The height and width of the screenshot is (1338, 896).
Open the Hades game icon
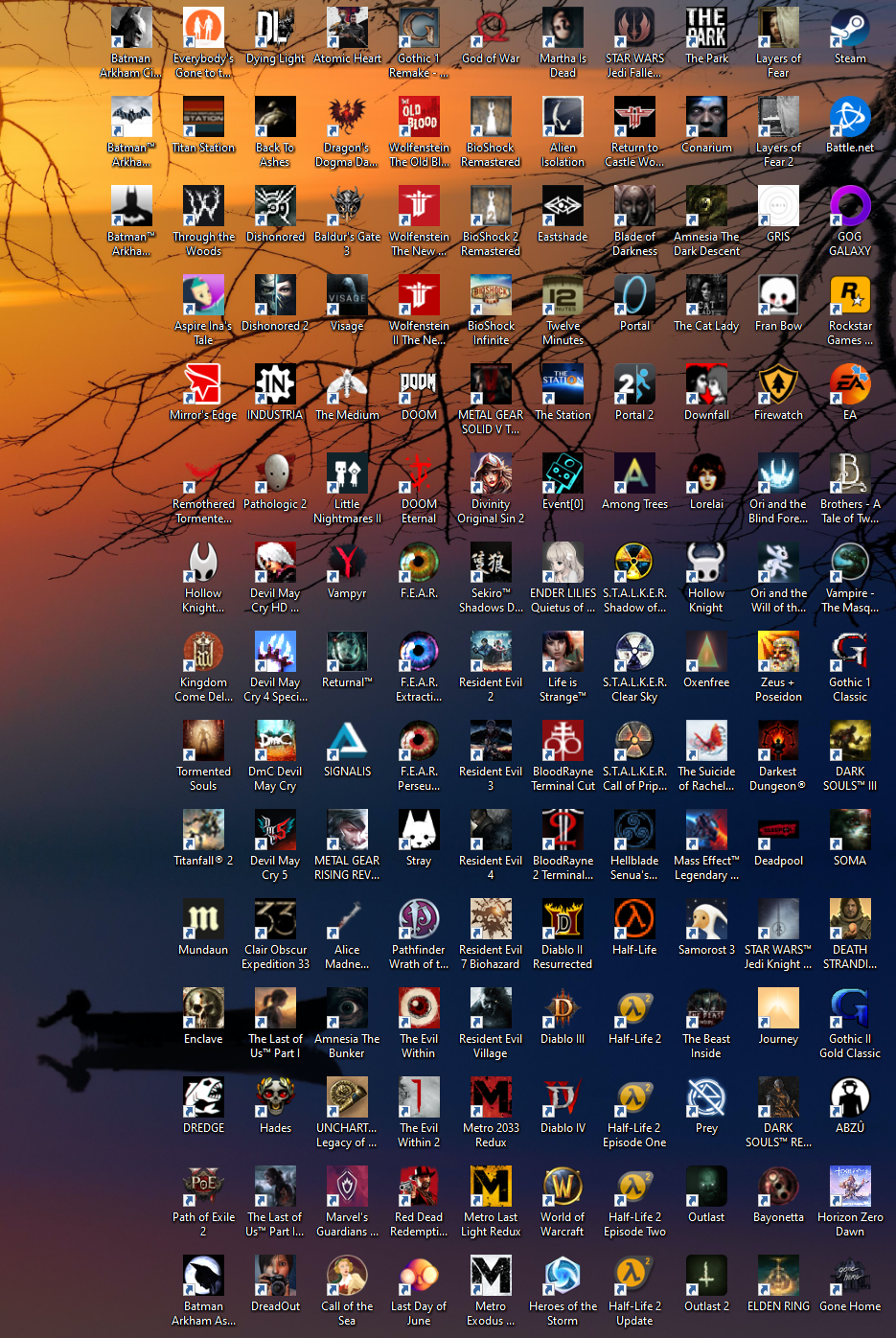click(x=275, y=1097)
